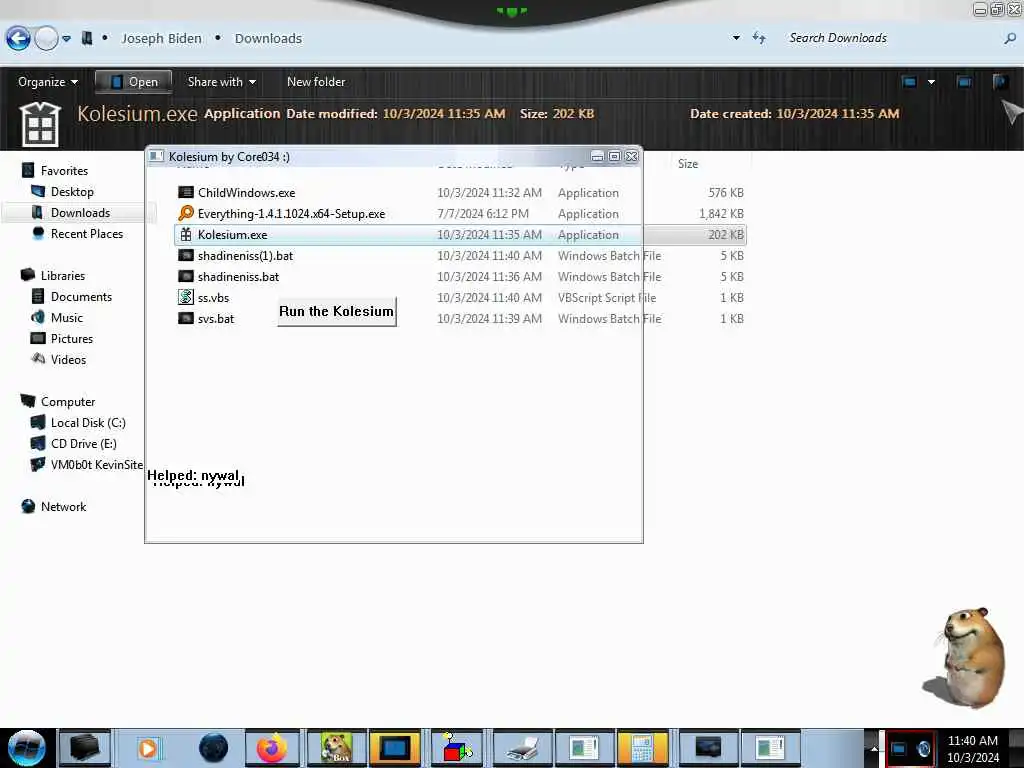This screenshot has height=768, width=1024.
Task: Click the dark globe taskbar icon
Action: coord(214,748)
